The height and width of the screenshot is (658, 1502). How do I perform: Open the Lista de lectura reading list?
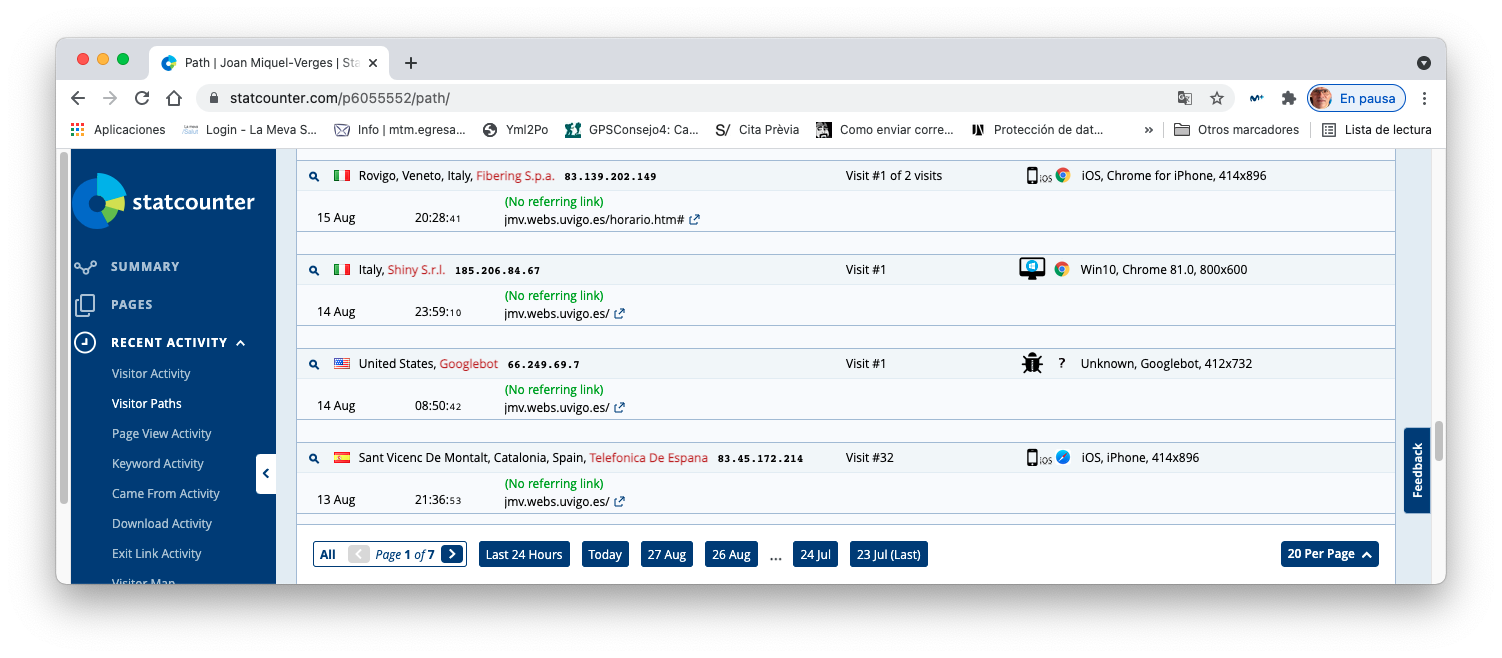(1377, 130)
